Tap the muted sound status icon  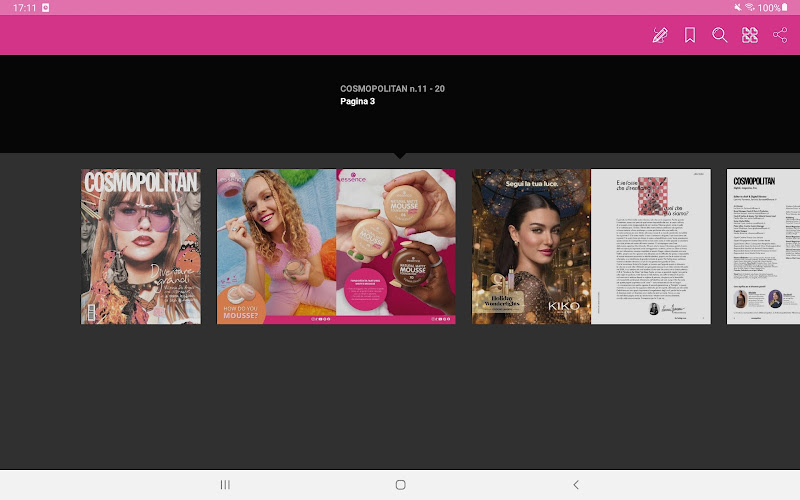pyautogui.click(x=738, y=7)
